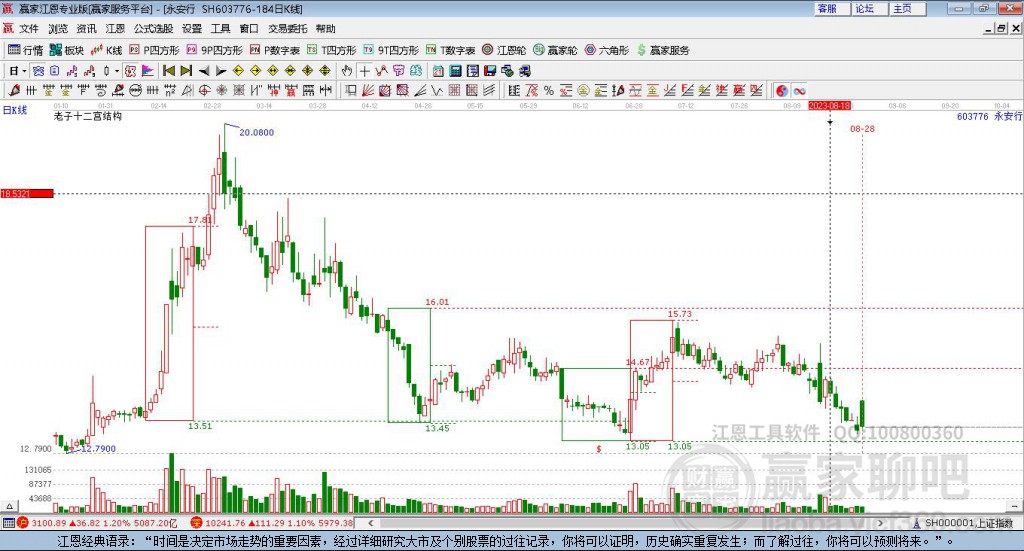This screenshot has width=1024, height=551.
Task: Click the 12.7900 low price label
Action: 99,449
